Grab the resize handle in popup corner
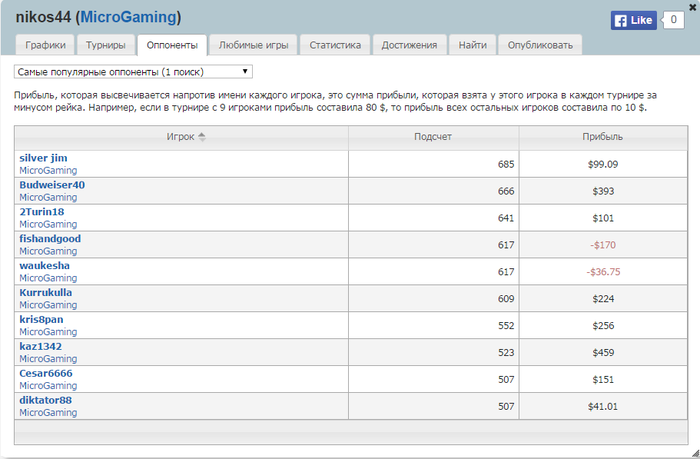 (695, 454)
